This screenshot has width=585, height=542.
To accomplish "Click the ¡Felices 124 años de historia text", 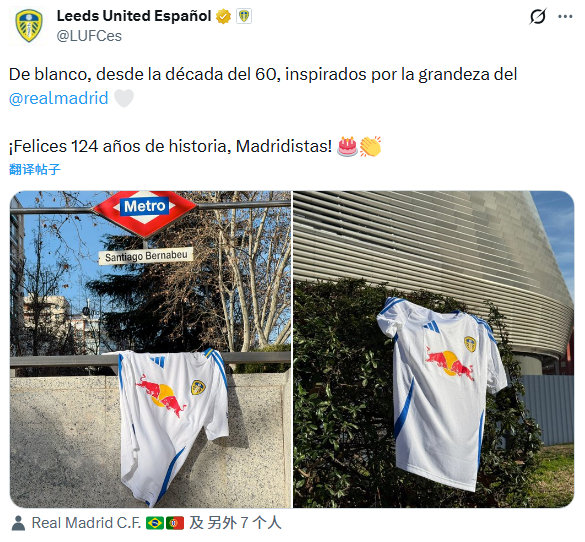I will 118,146.
